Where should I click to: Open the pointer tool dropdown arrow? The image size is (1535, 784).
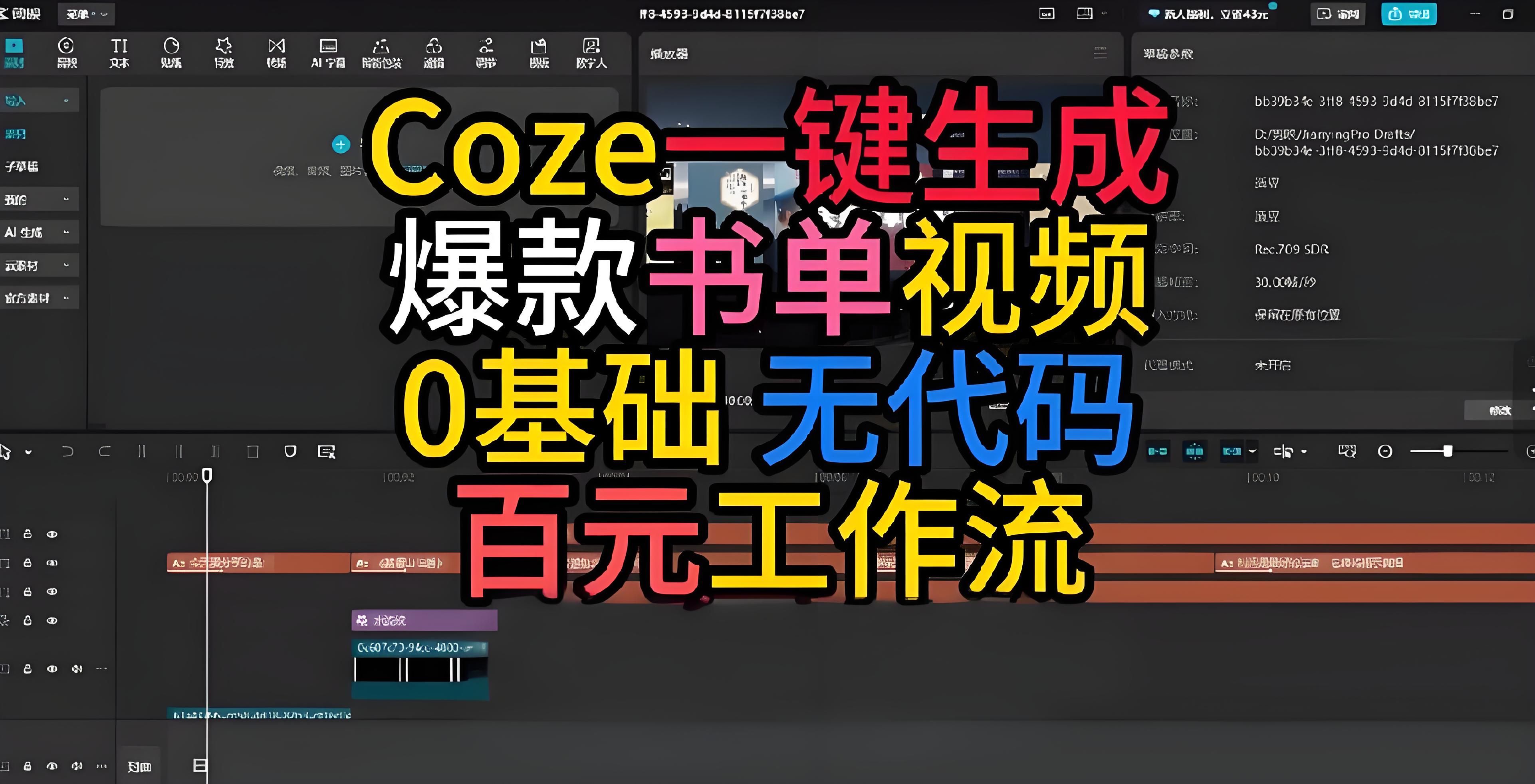coord(28,452)
